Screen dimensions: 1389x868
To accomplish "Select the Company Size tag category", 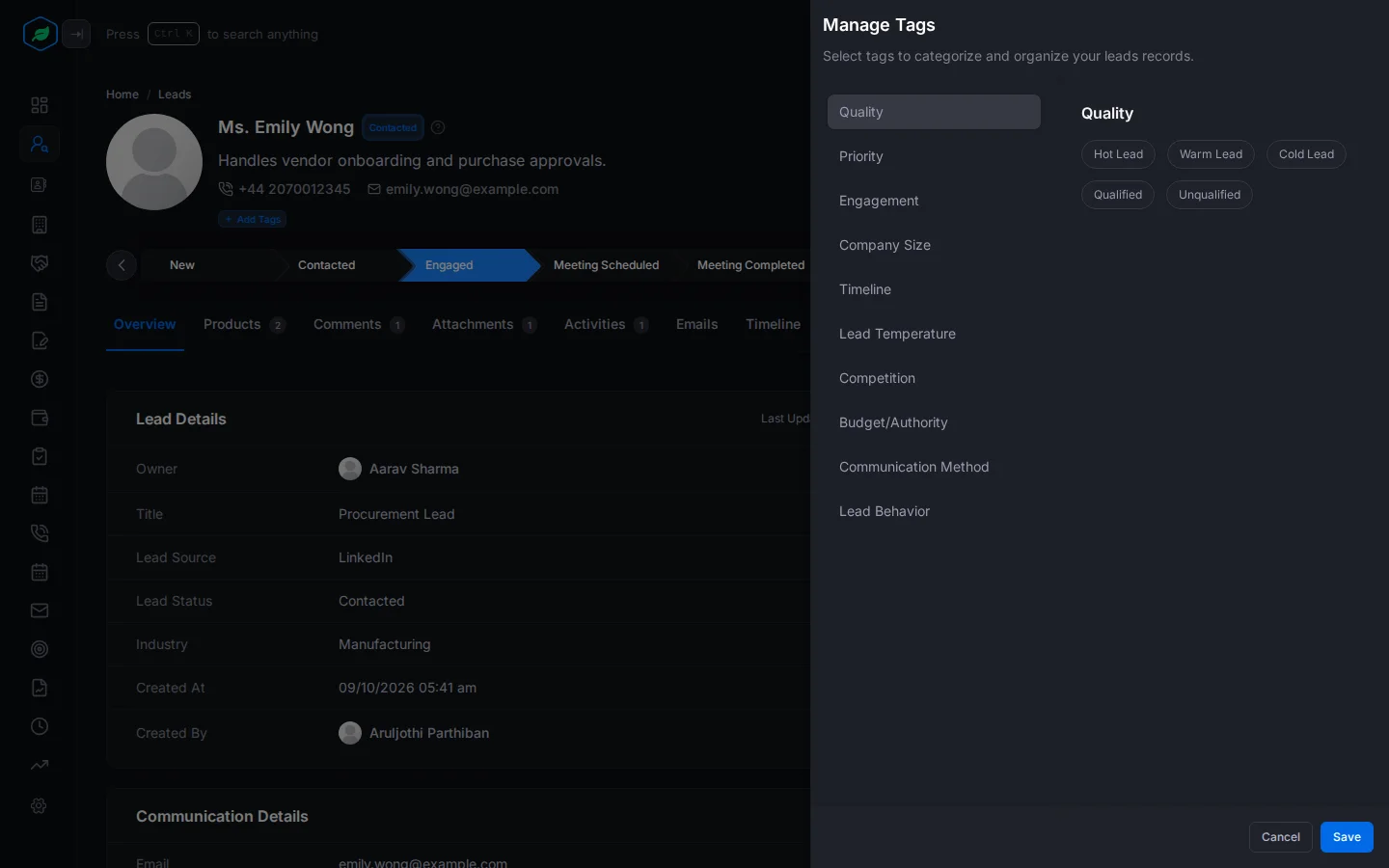I will 934,245.
